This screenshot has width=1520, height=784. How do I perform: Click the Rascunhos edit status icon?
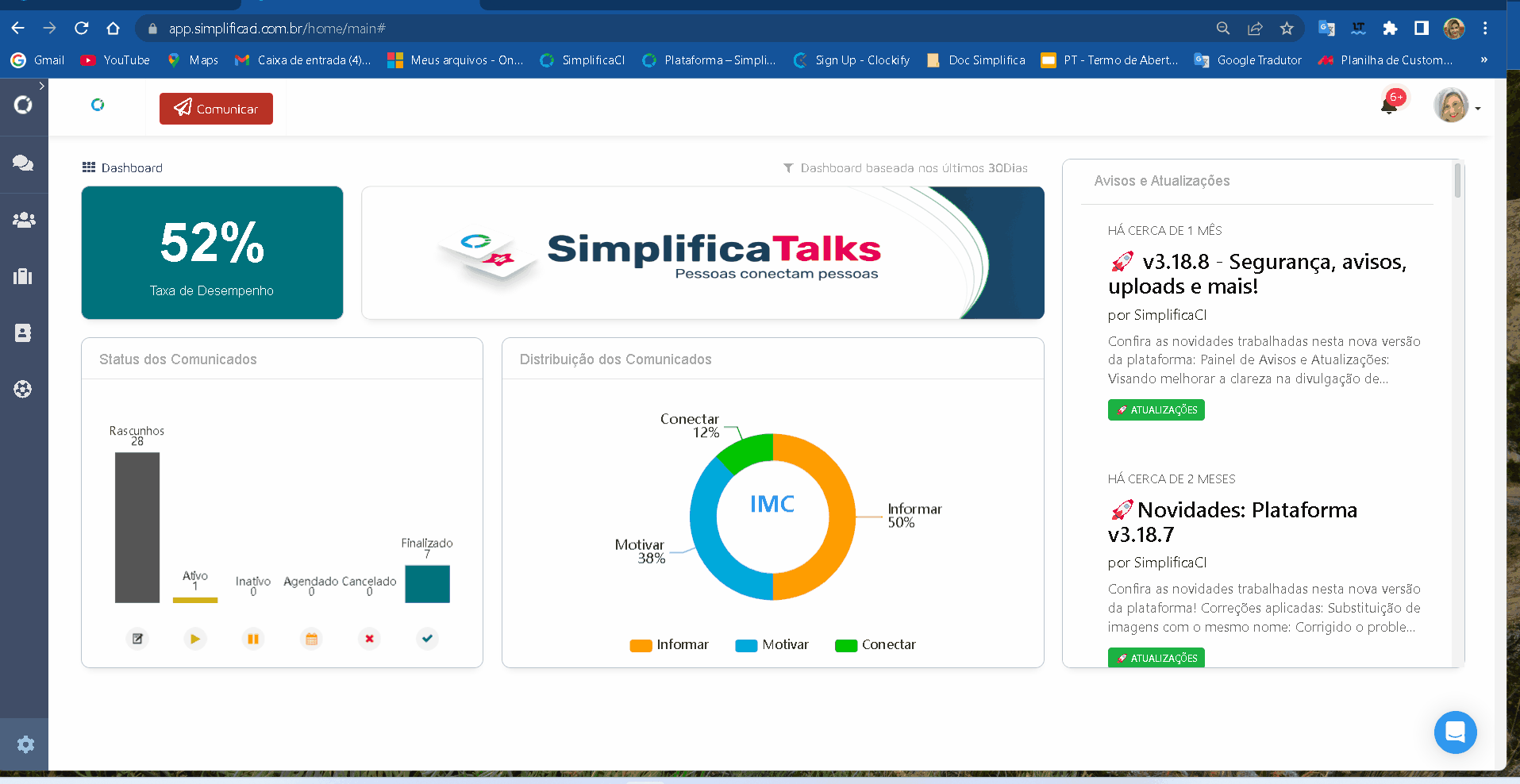[137, 639]
